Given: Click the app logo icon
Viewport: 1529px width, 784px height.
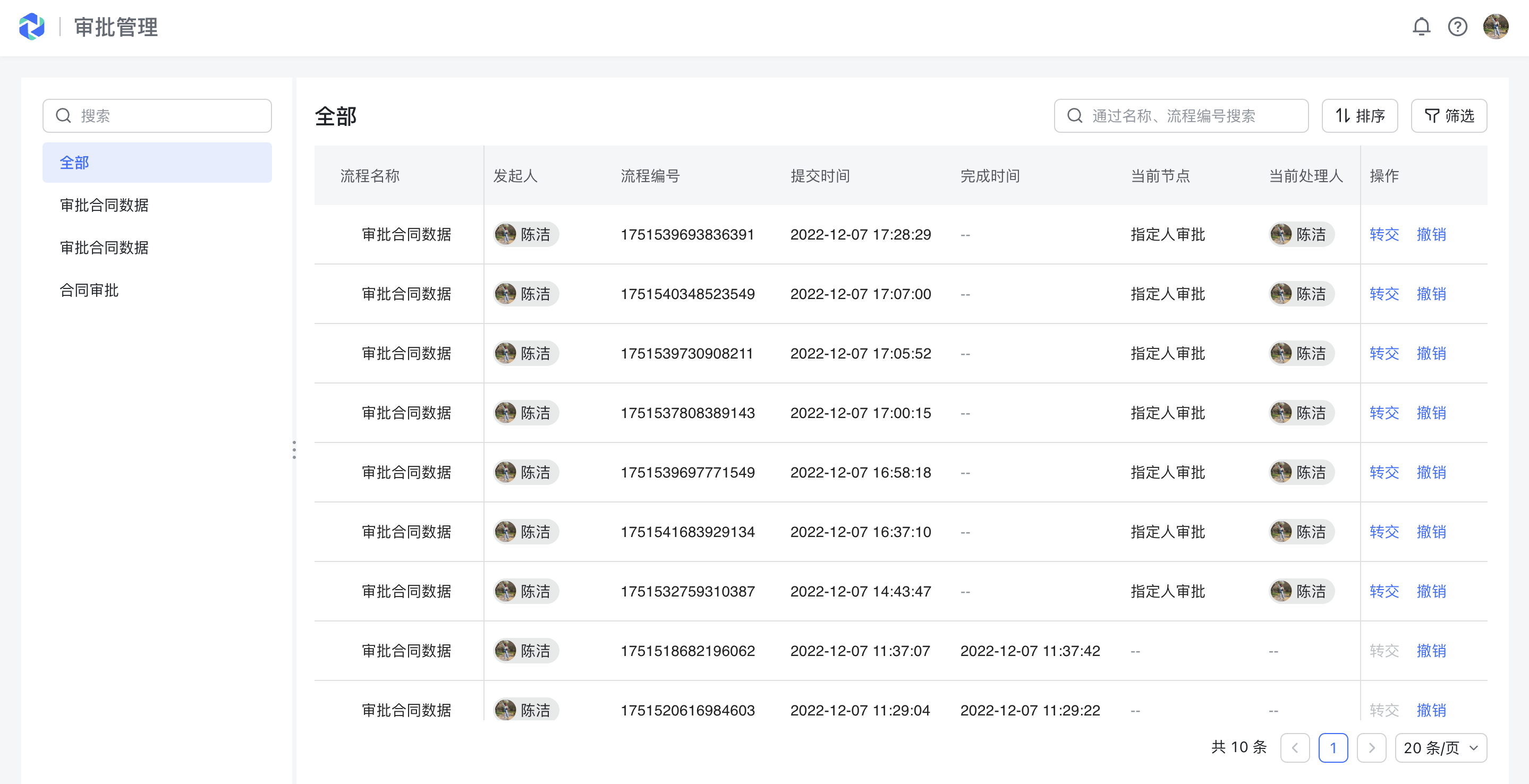Looking at the screenshot, I should point(32,27).
